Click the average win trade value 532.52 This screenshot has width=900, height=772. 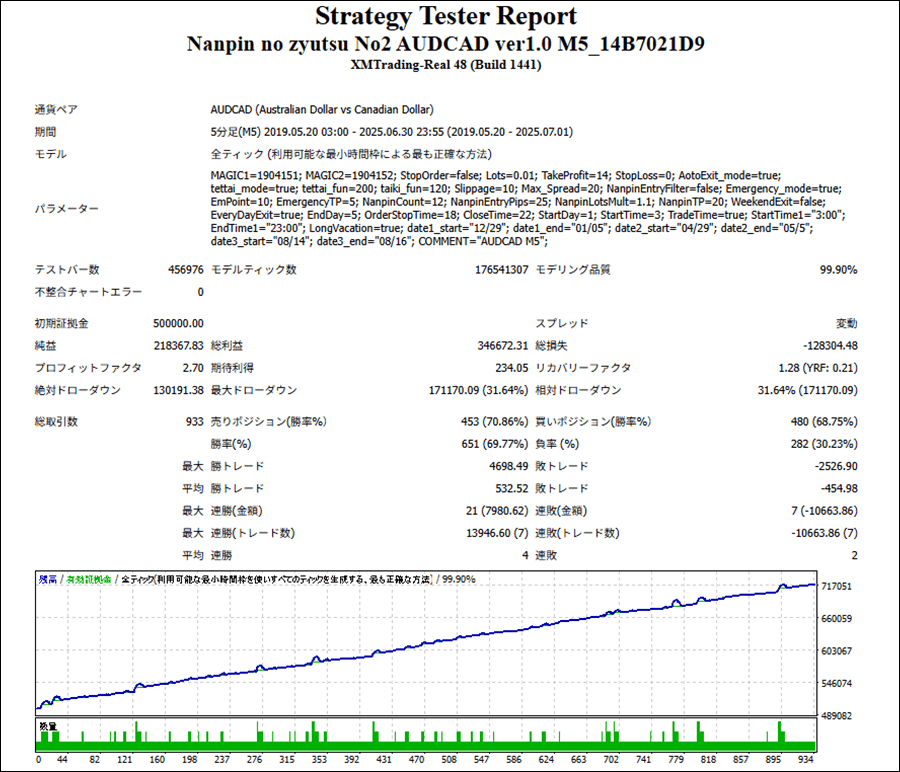(511, 489)
